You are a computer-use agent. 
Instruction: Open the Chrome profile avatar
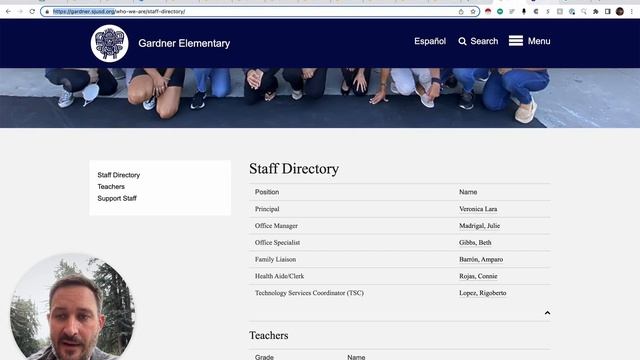(620, 11)
